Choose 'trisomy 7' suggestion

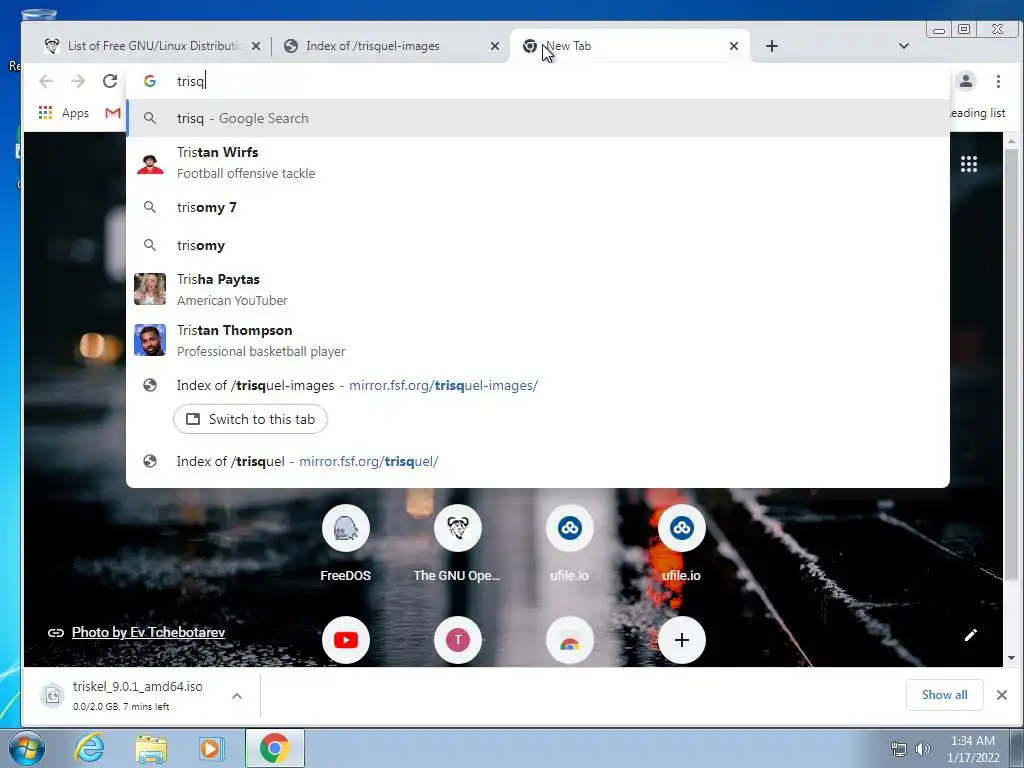(537, 207)
